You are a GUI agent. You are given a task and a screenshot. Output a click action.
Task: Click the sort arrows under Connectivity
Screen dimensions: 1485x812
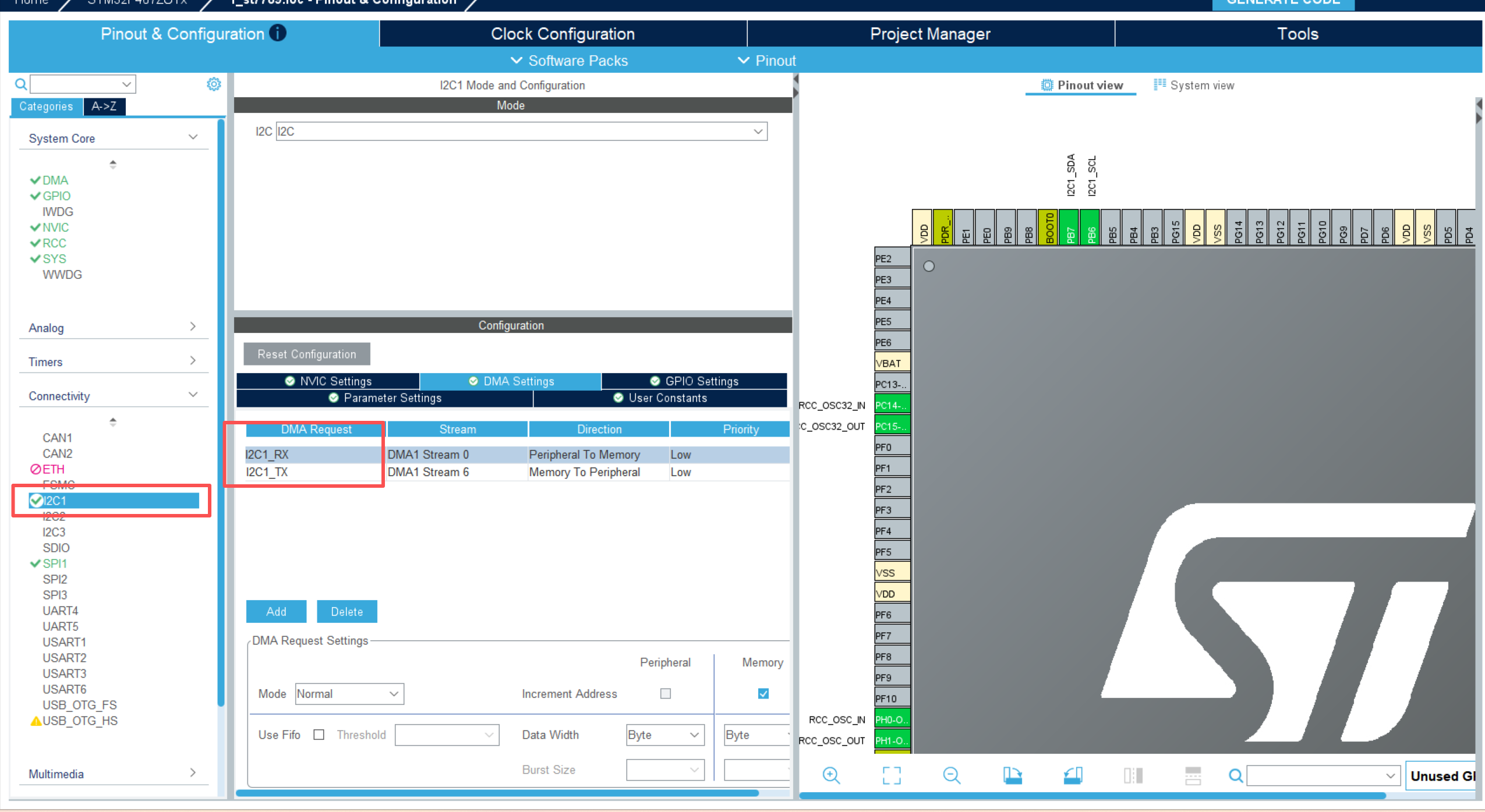point(113,421)
